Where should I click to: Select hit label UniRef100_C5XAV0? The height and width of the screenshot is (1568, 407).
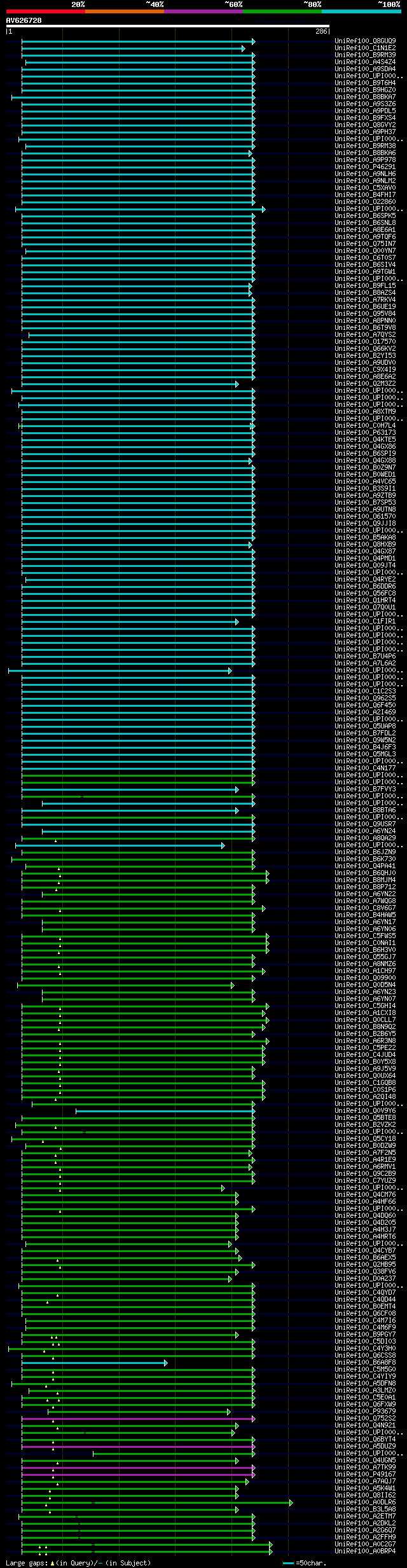[x=365, y=188]
